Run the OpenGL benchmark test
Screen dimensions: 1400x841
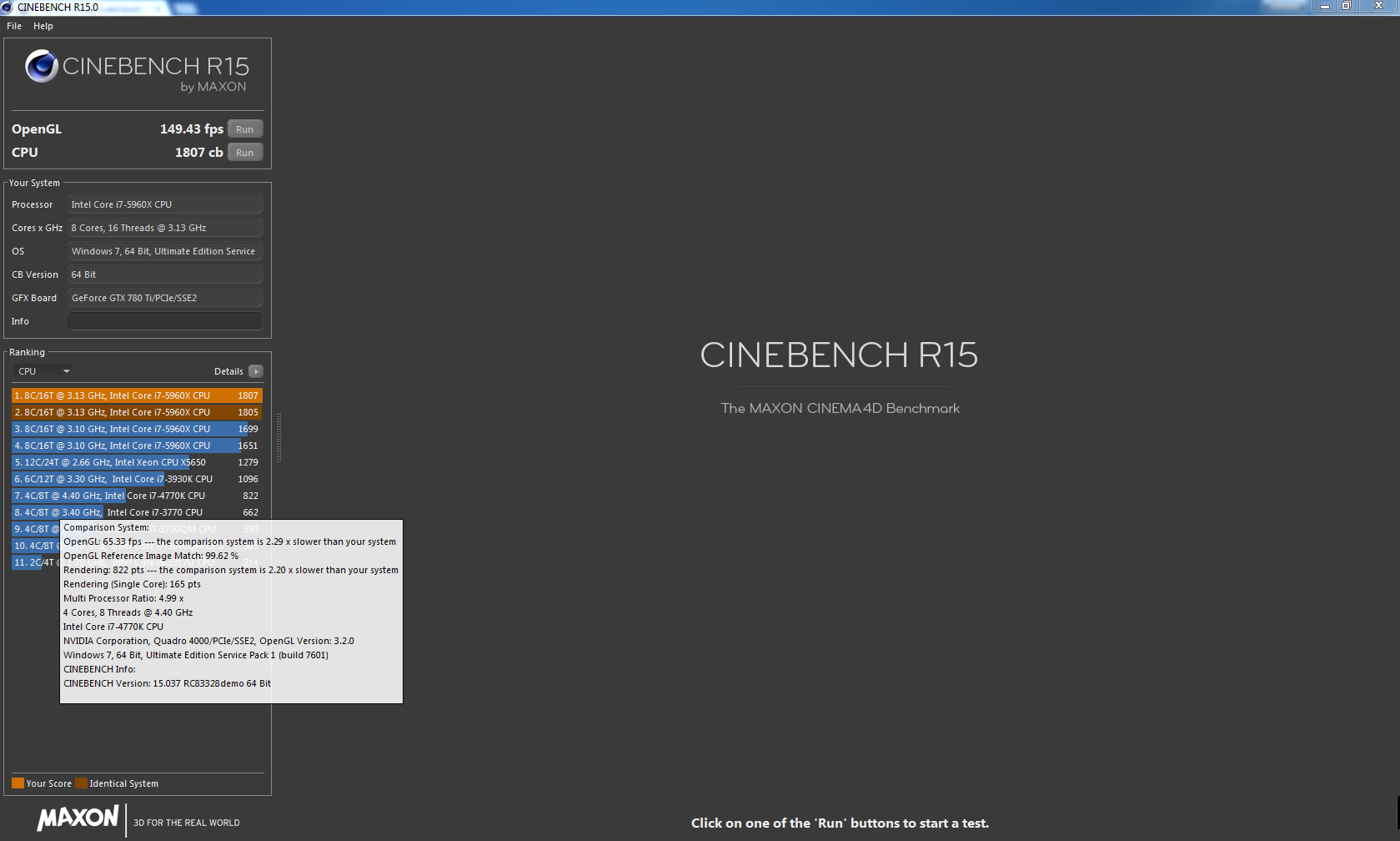(245, 129)
